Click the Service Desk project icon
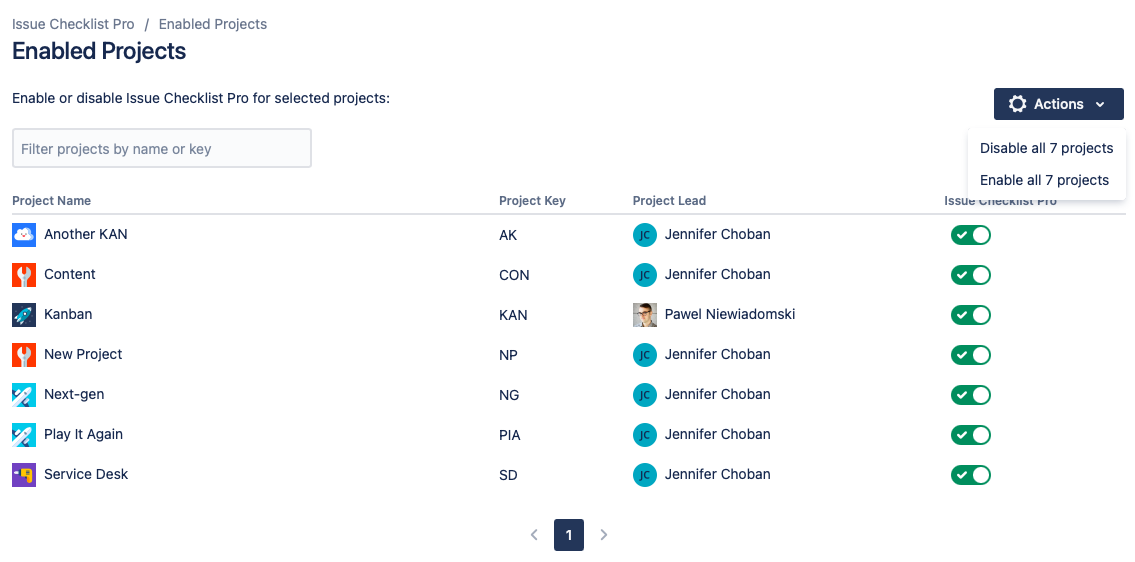Viewport: 1135px width, 562px height. 24,475
